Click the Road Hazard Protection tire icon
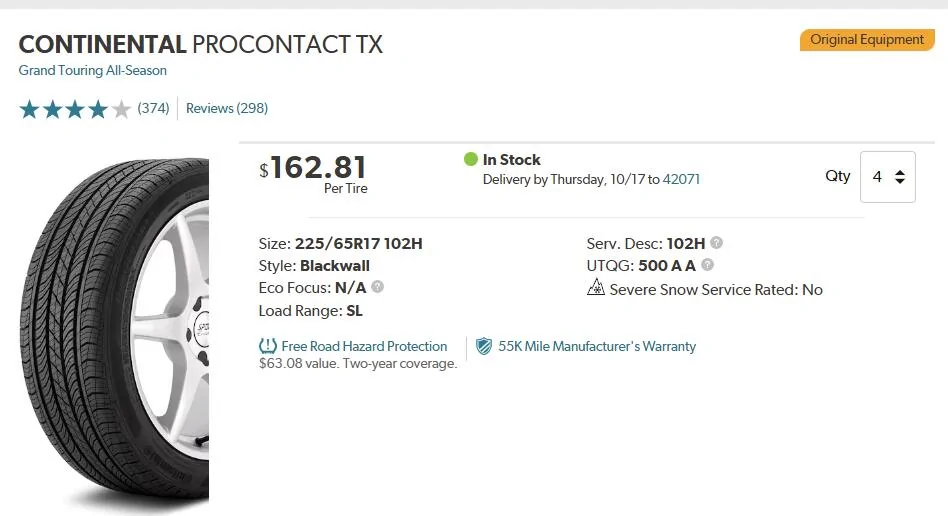948x516 pixels. pos(268,346)
